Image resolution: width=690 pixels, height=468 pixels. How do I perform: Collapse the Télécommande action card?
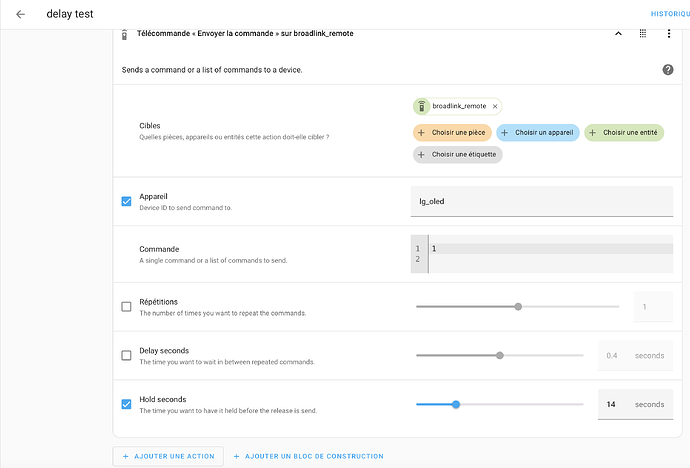click(x=617, y=34)
